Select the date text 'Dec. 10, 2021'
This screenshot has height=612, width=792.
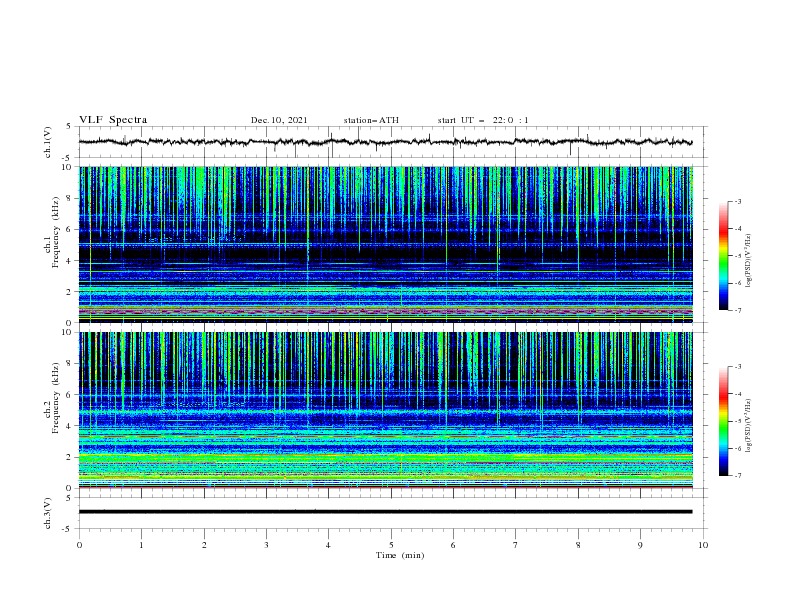[x=279, y=120]
